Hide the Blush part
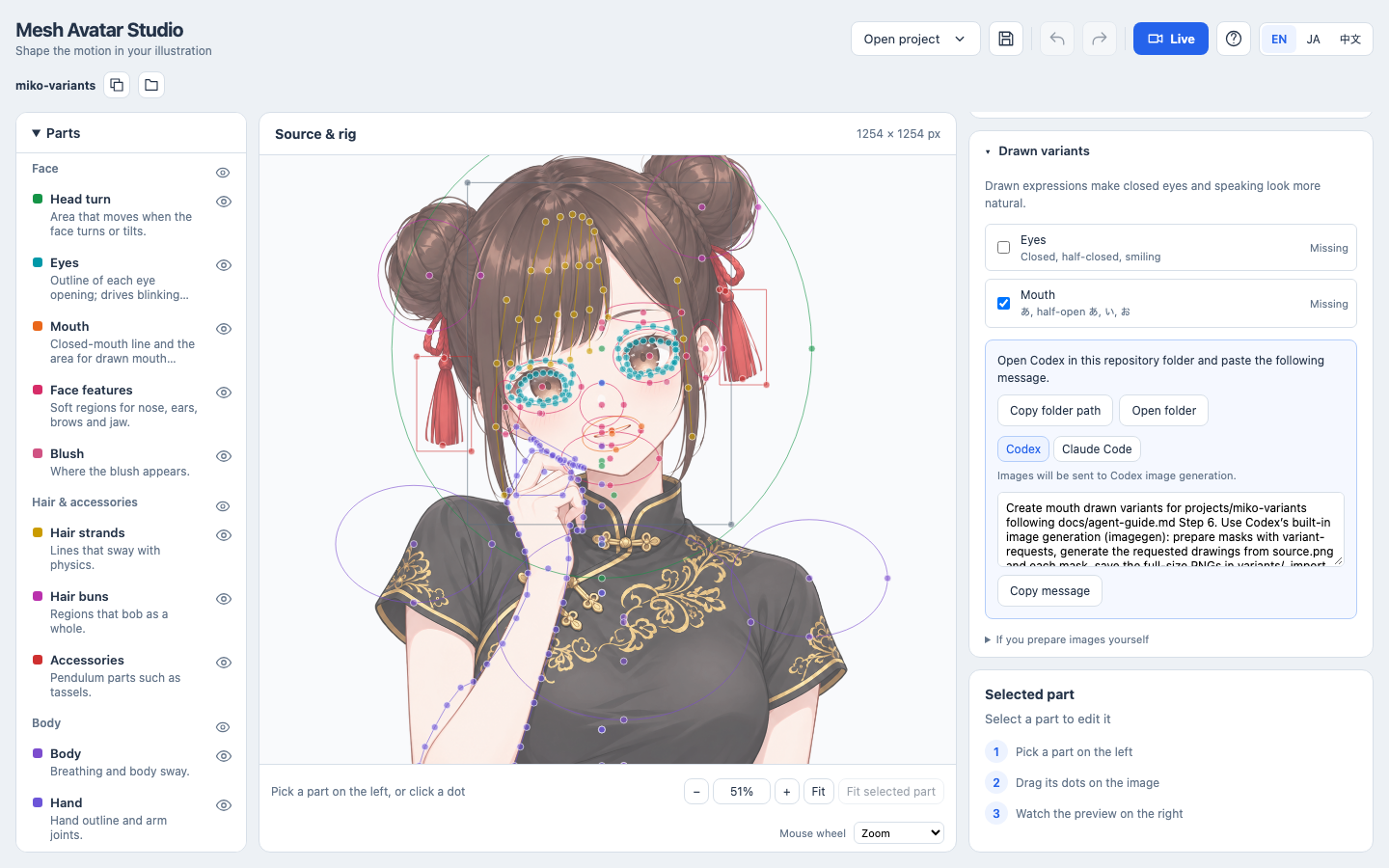 coord(224,456)
